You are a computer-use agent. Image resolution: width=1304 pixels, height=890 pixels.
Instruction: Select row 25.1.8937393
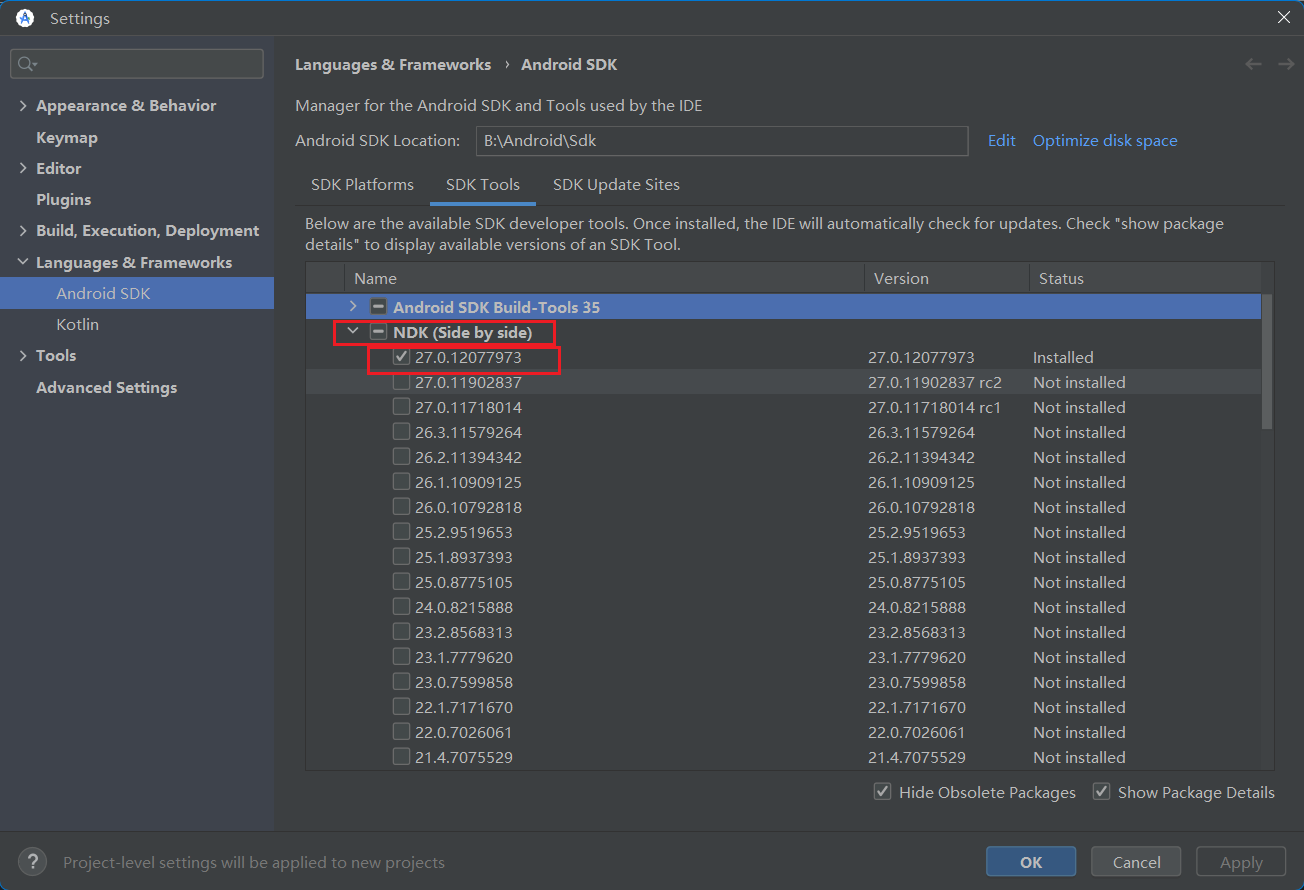(x=784, y=557)
